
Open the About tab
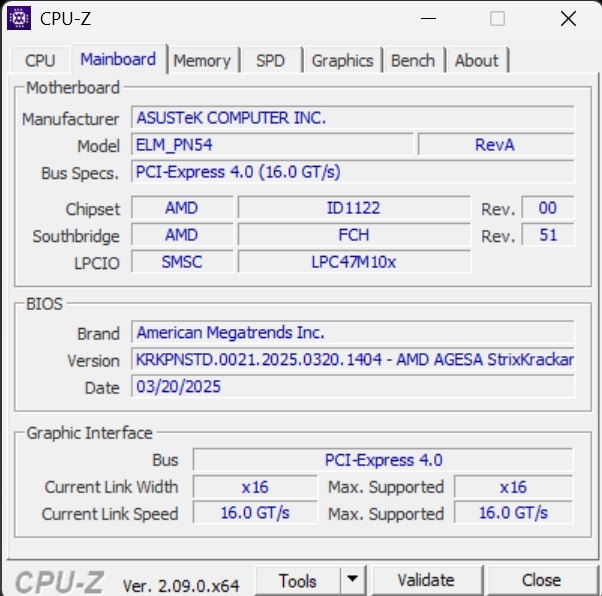click(x=476, y=61)
